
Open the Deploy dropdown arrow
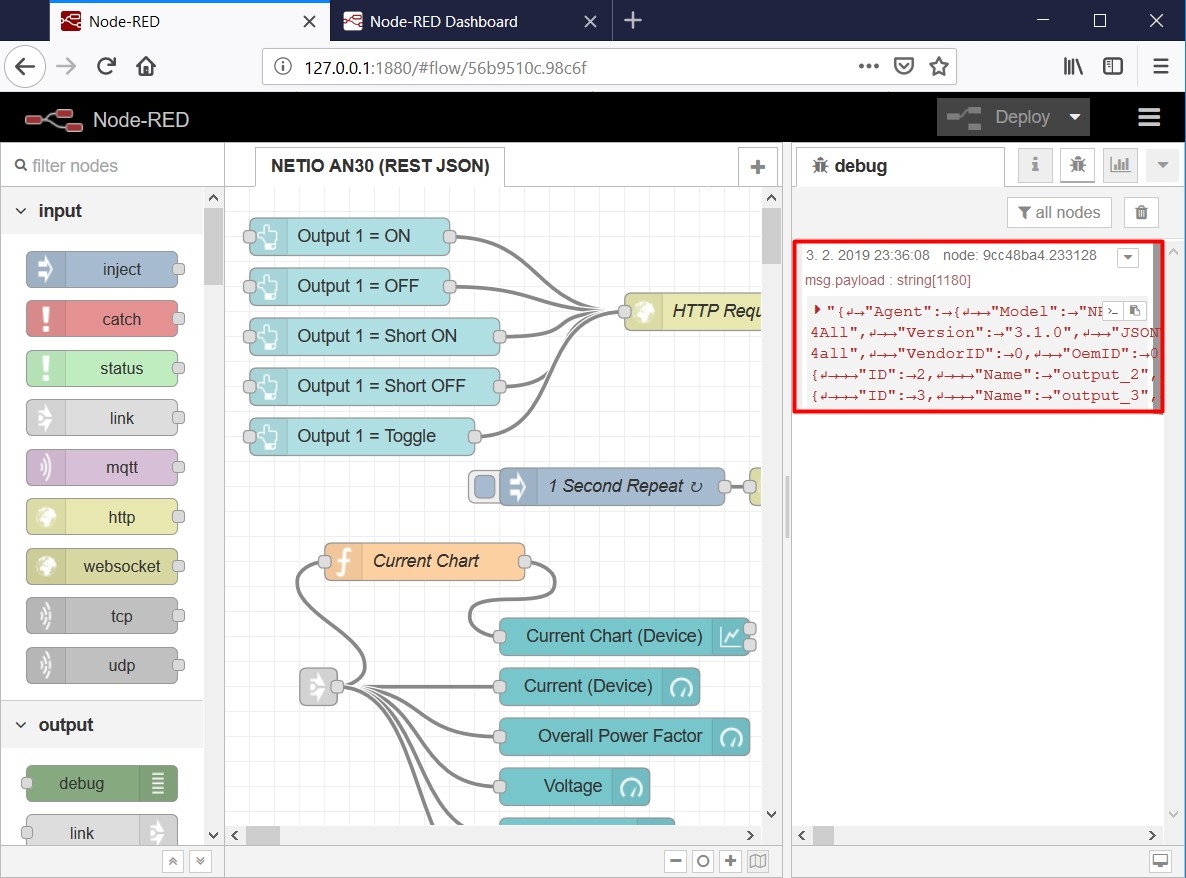pos(1075,117)
